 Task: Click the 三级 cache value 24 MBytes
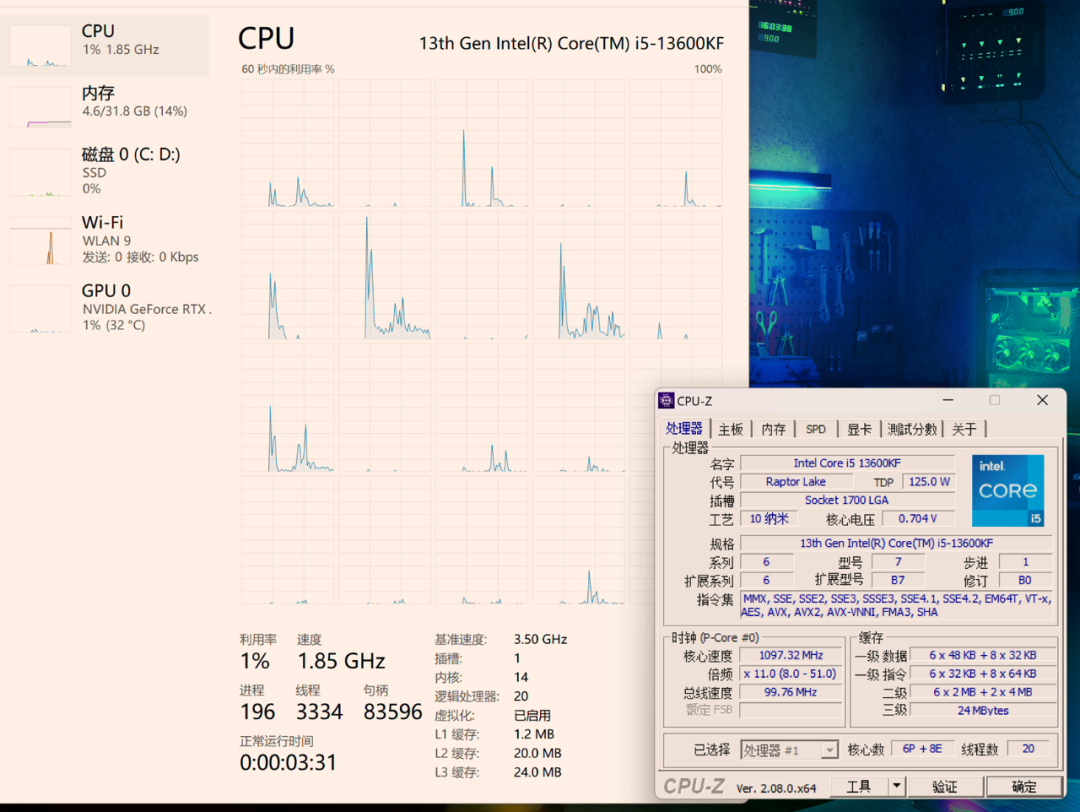[x=983, y=710]
